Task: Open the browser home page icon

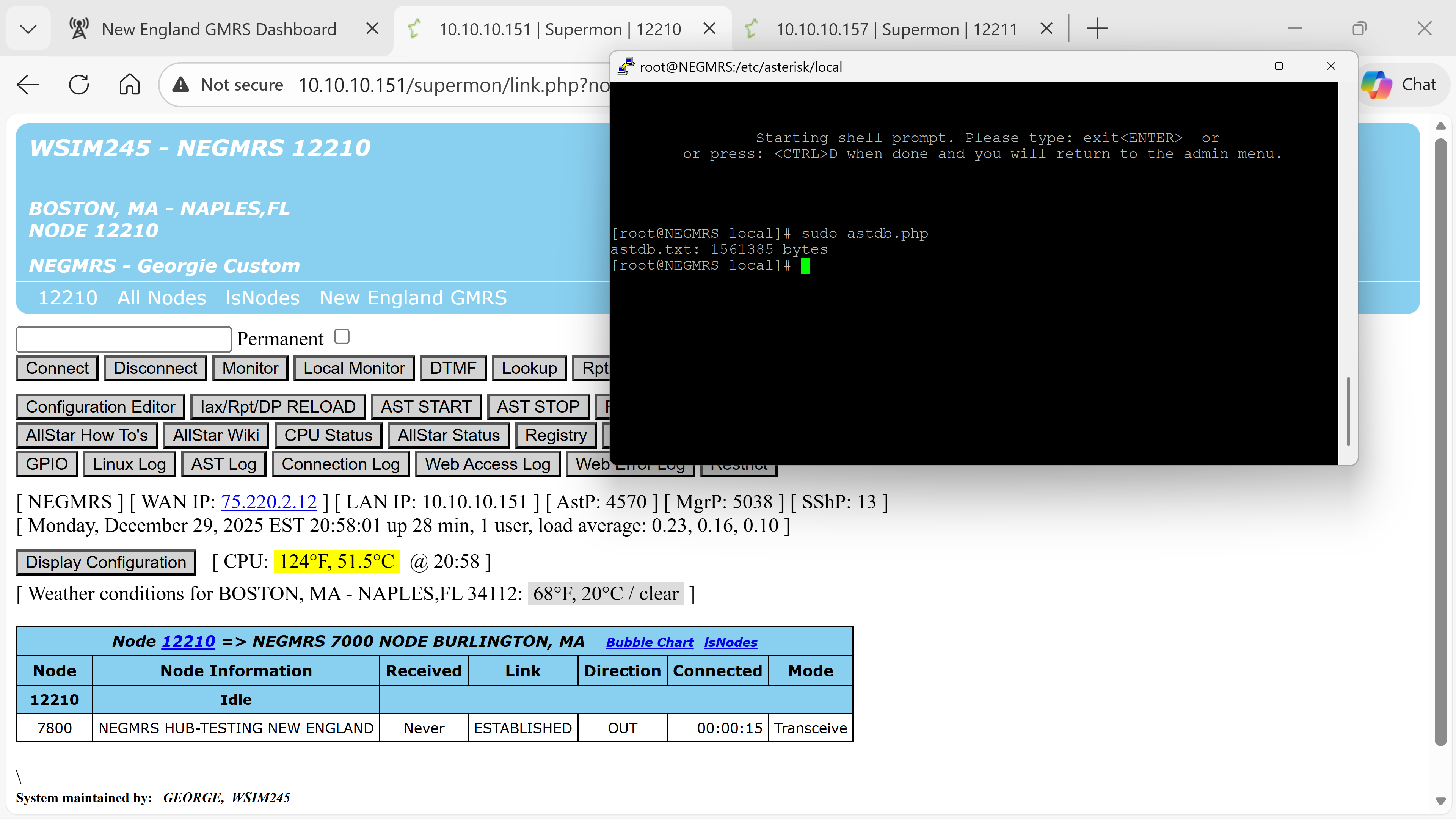Action: [129, 85]
